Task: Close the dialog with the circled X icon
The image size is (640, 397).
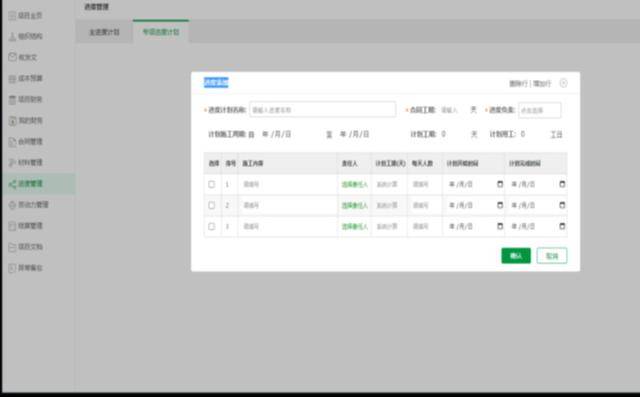Action: (x=563, y=83)
